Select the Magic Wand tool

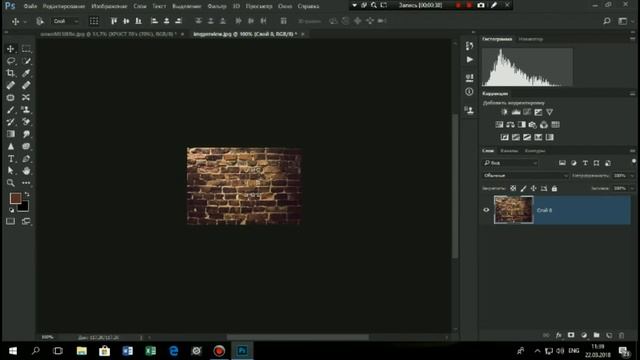[x=26, y=61]
